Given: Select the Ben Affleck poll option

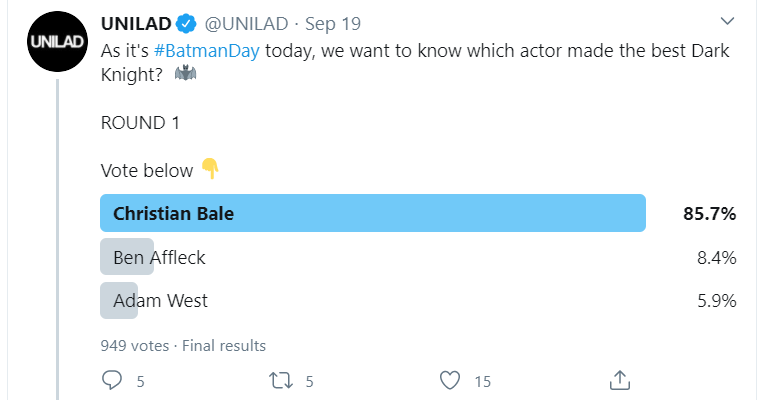Looking at the screenshot, I should coord(159,257).
